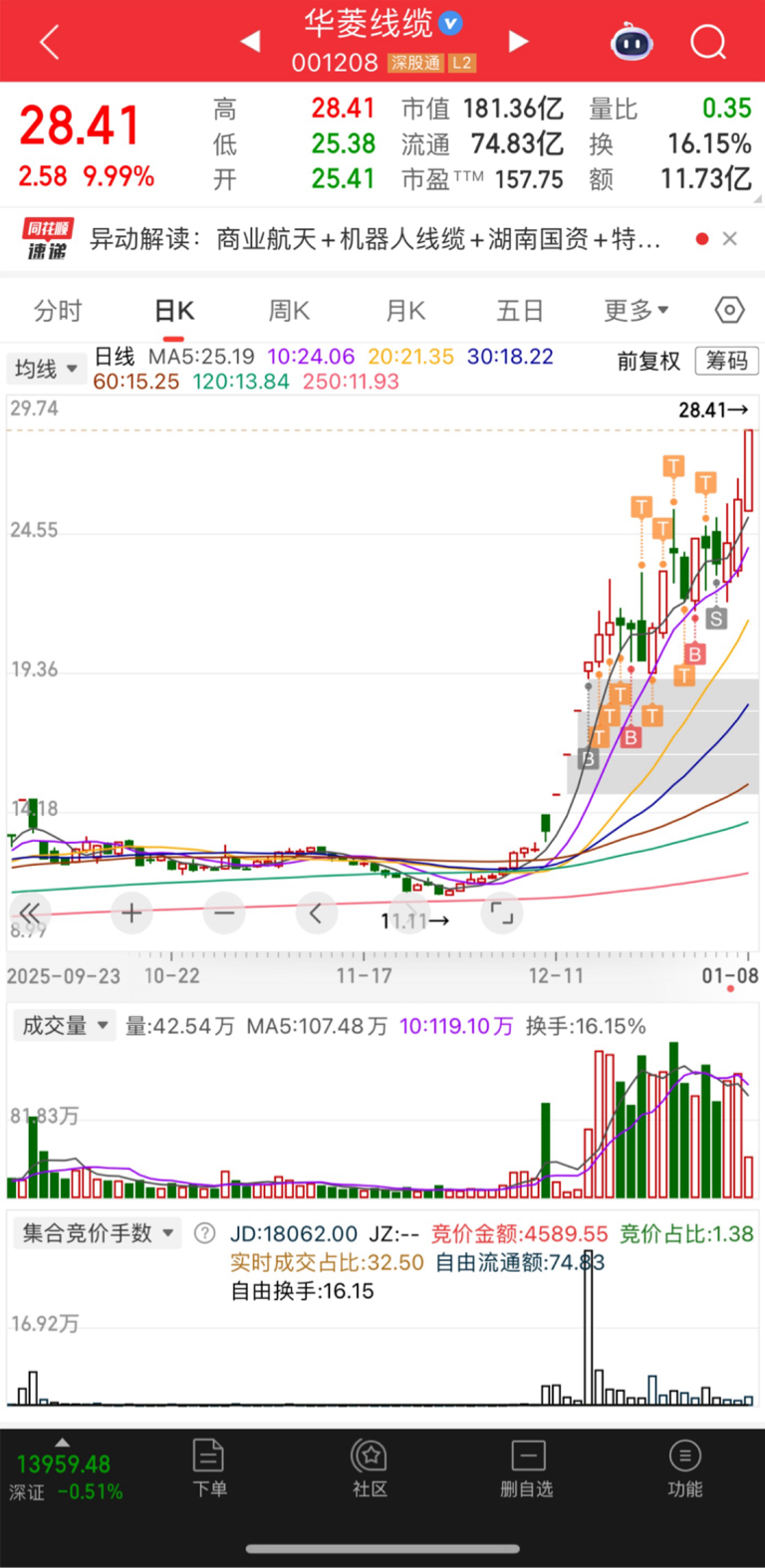765x1568 pixels.
Task: Switch to 五日 tab
Action: 520,311
